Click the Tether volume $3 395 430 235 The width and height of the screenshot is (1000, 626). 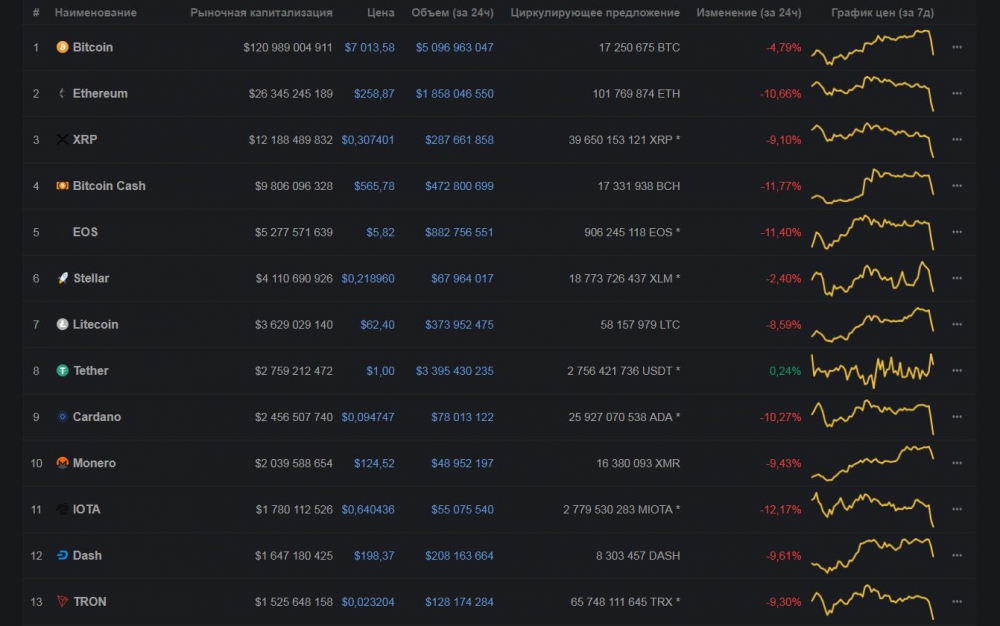click(x=455, y=371)
